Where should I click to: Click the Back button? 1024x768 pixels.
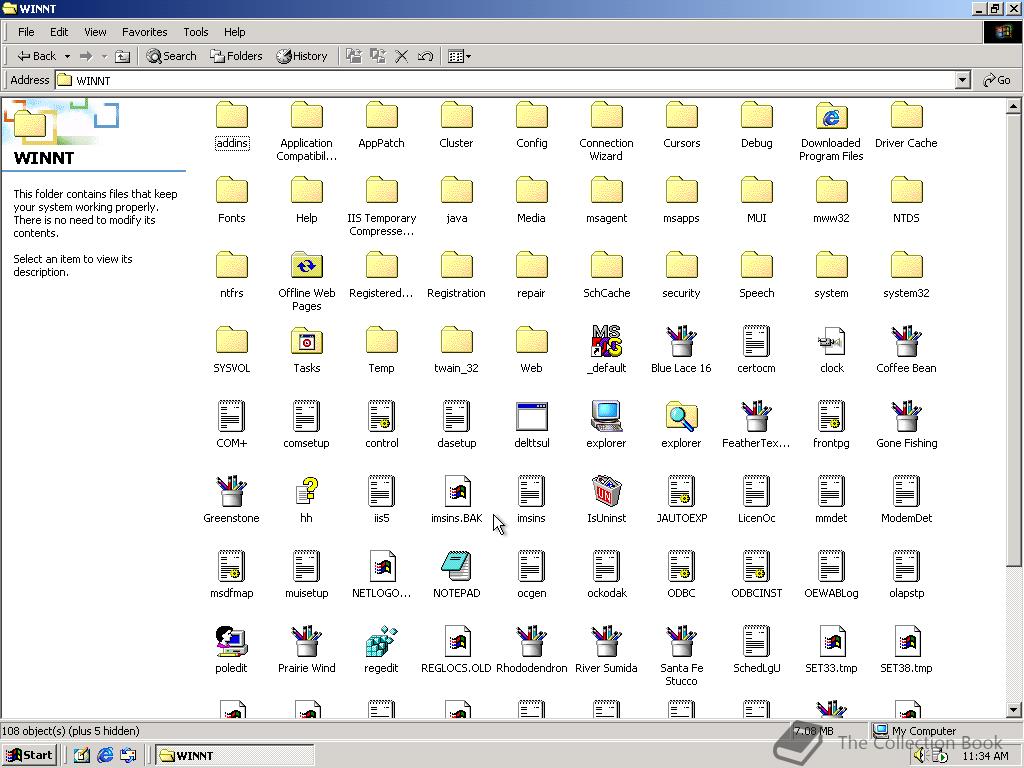pyautogui.click(x=37, y=56)
